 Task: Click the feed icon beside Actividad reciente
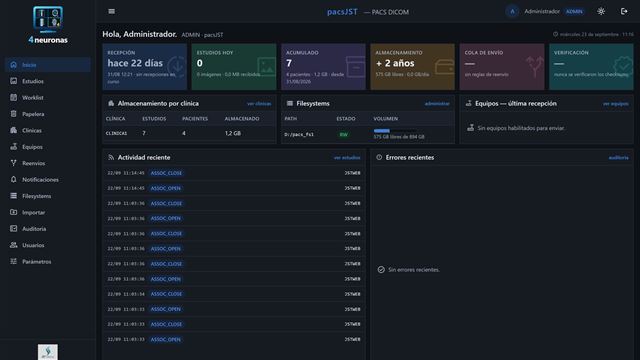111,158
